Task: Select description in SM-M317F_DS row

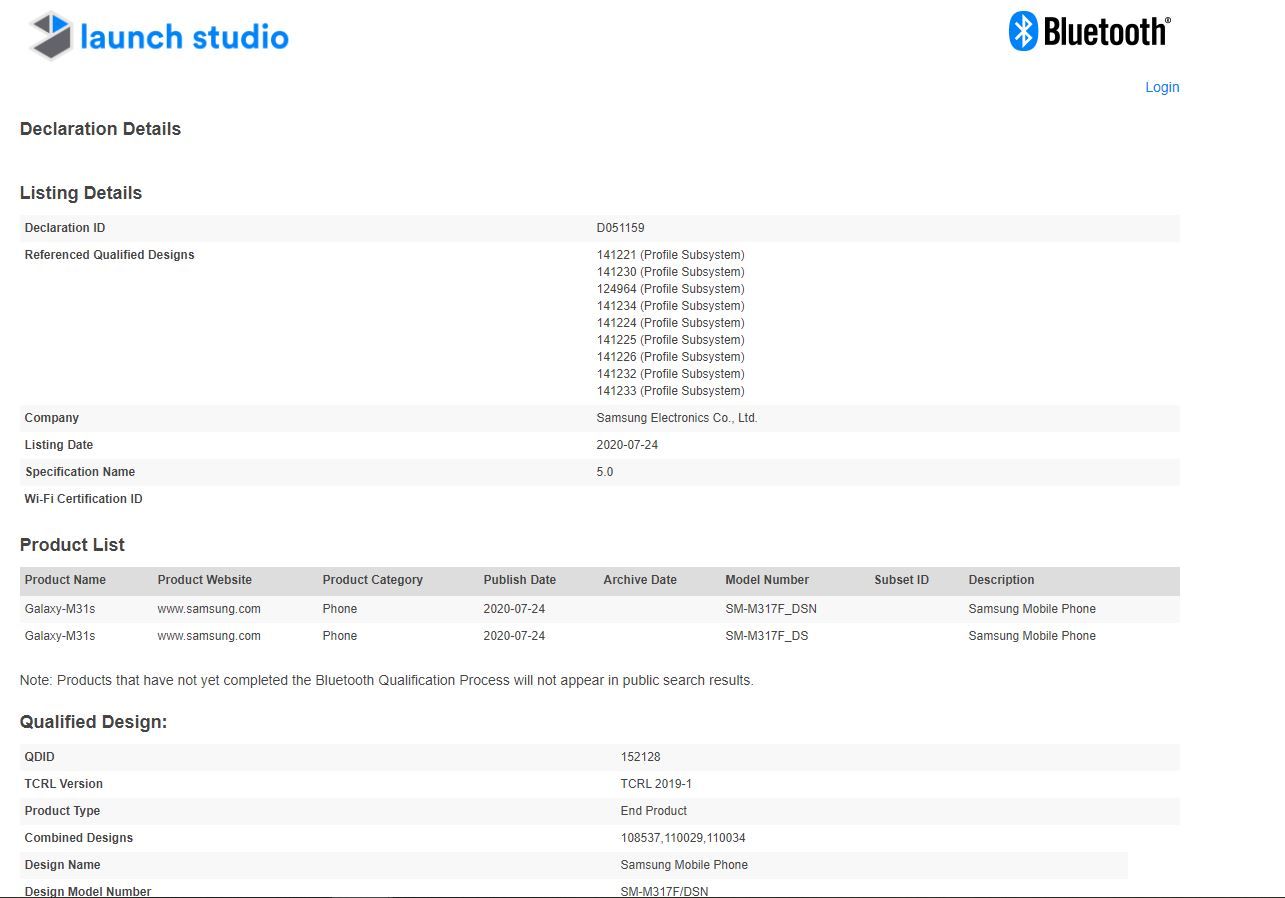Action: click(1032, 636)
